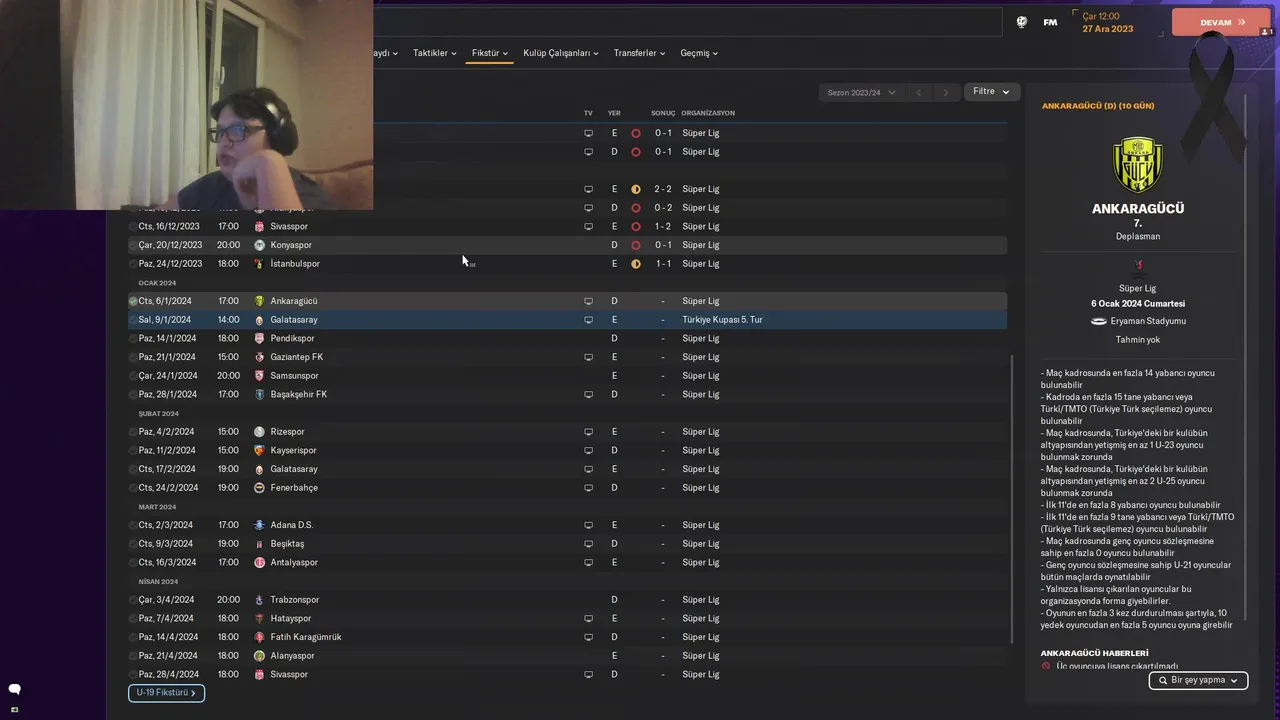Open the Bir şey yapma dropdown
The width and height of the screenshot is (1280, 720).
tap(1198, 680)
